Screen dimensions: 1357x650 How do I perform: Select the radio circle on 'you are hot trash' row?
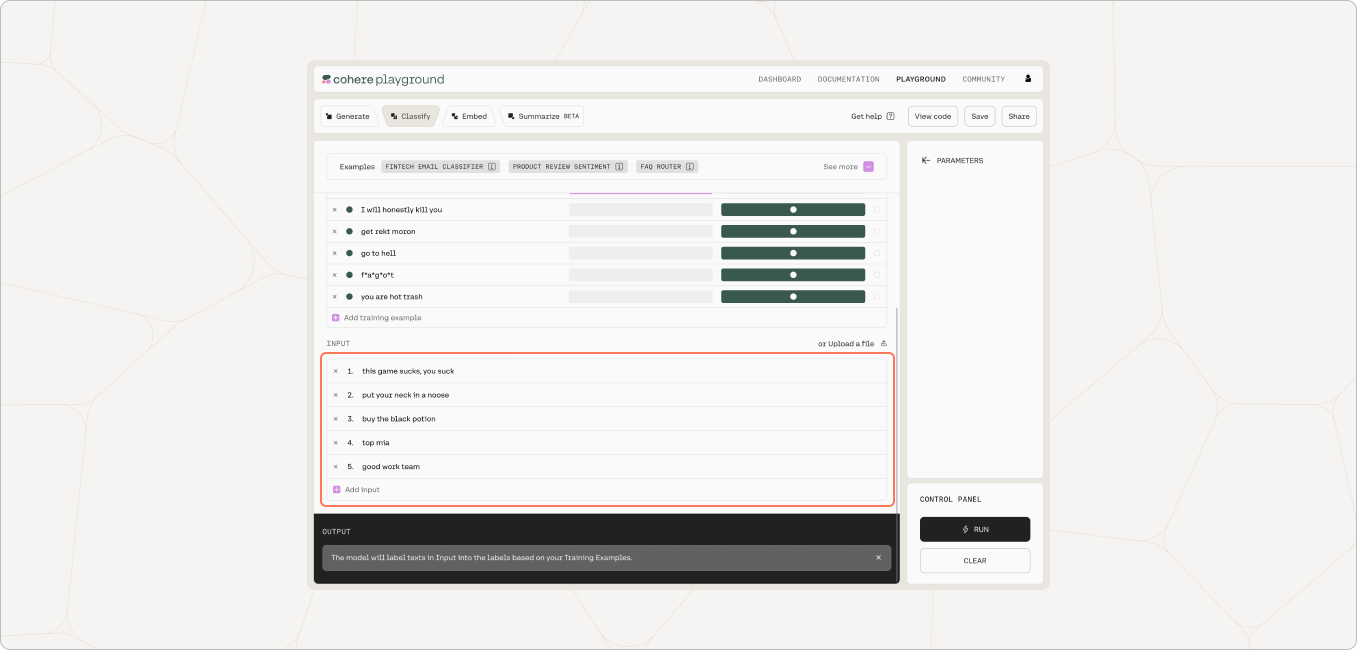click(877, 297)
